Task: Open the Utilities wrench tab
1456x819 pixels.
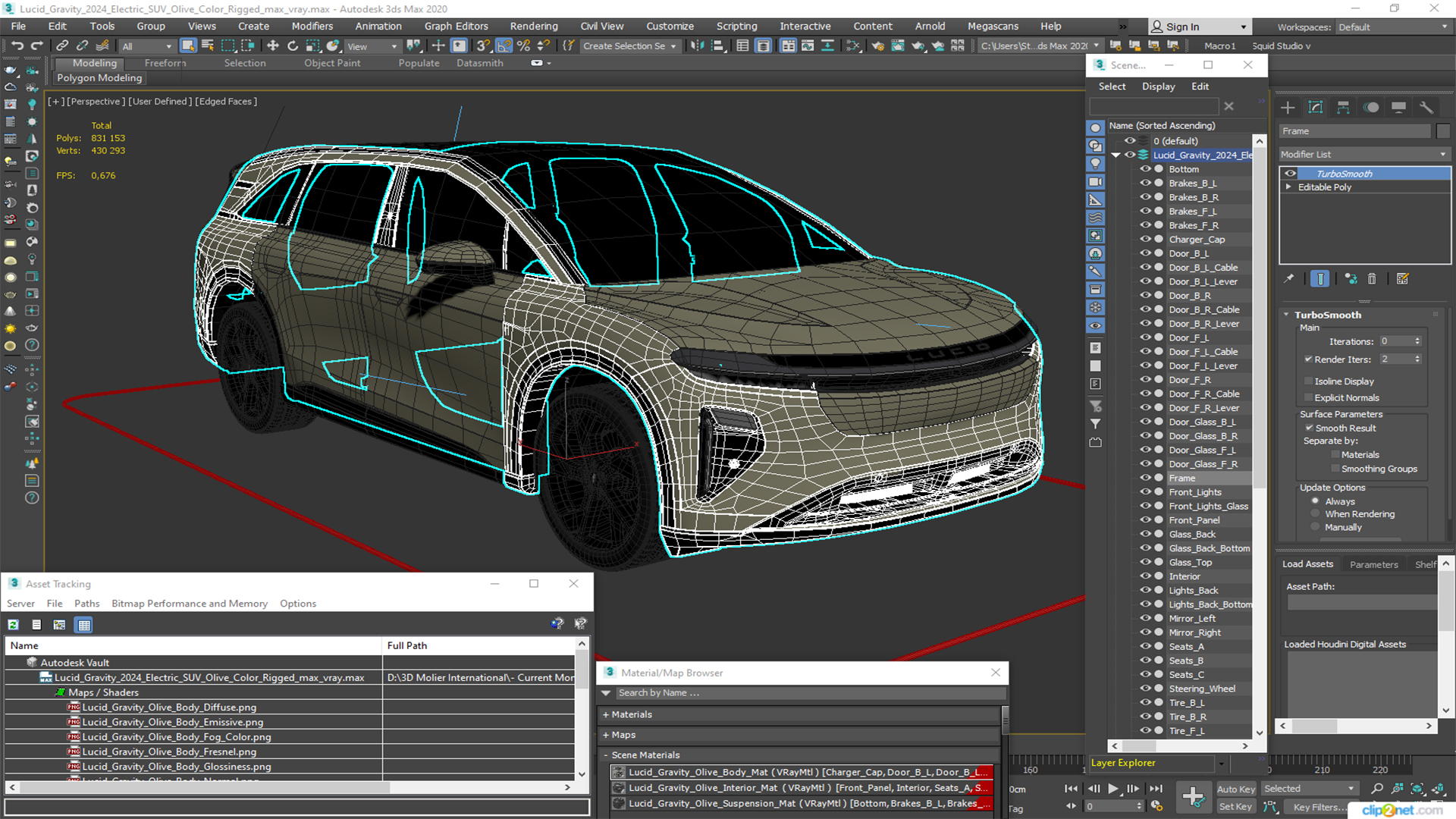Action: [x=1426, y=108]
